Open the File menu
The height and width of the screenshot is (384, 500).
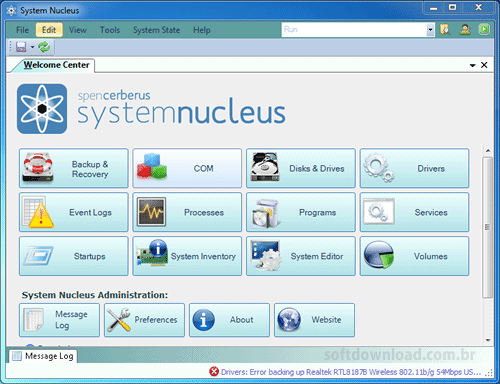coord(22,30)
